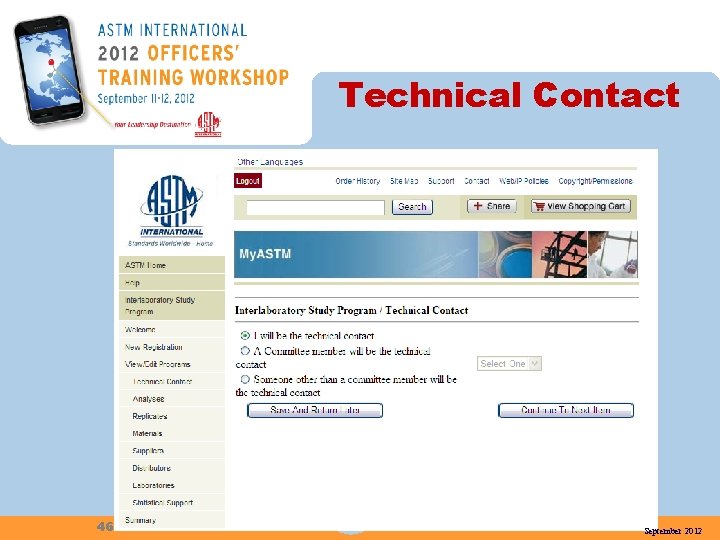
Task: Click the Other Languages link
Action: (x=270, y=162)
